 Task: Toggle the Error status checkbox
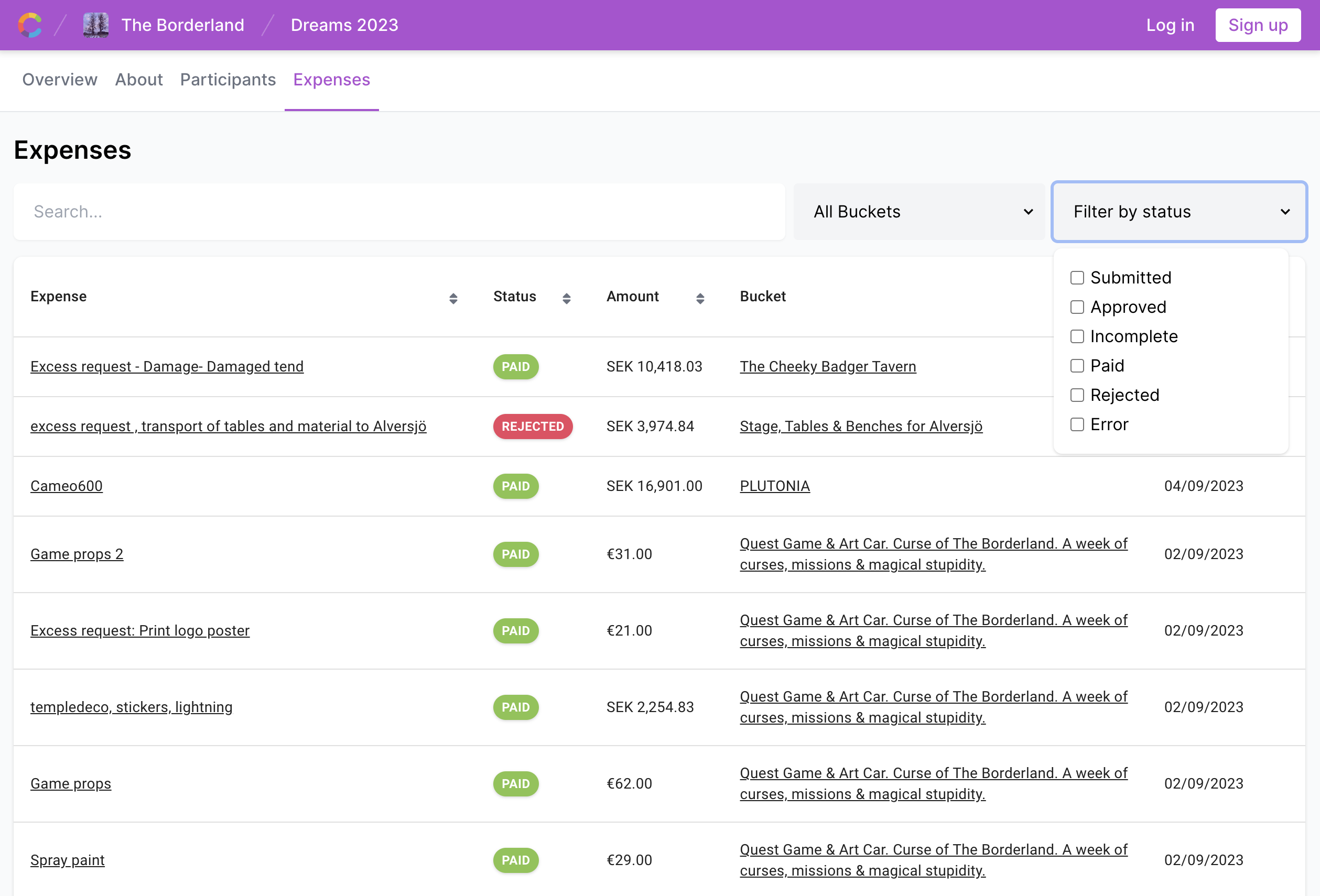1077,425
